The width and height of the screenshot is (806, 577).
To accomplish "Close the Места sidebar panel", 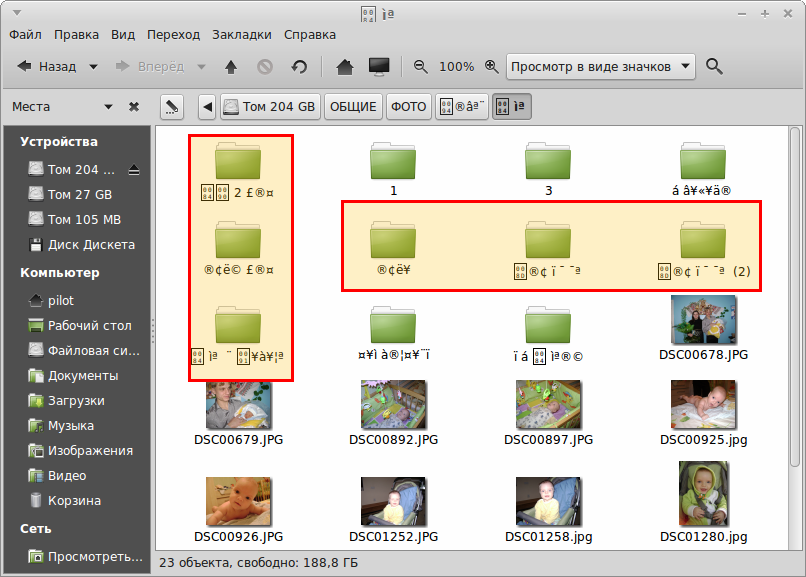I will (134, 107).
